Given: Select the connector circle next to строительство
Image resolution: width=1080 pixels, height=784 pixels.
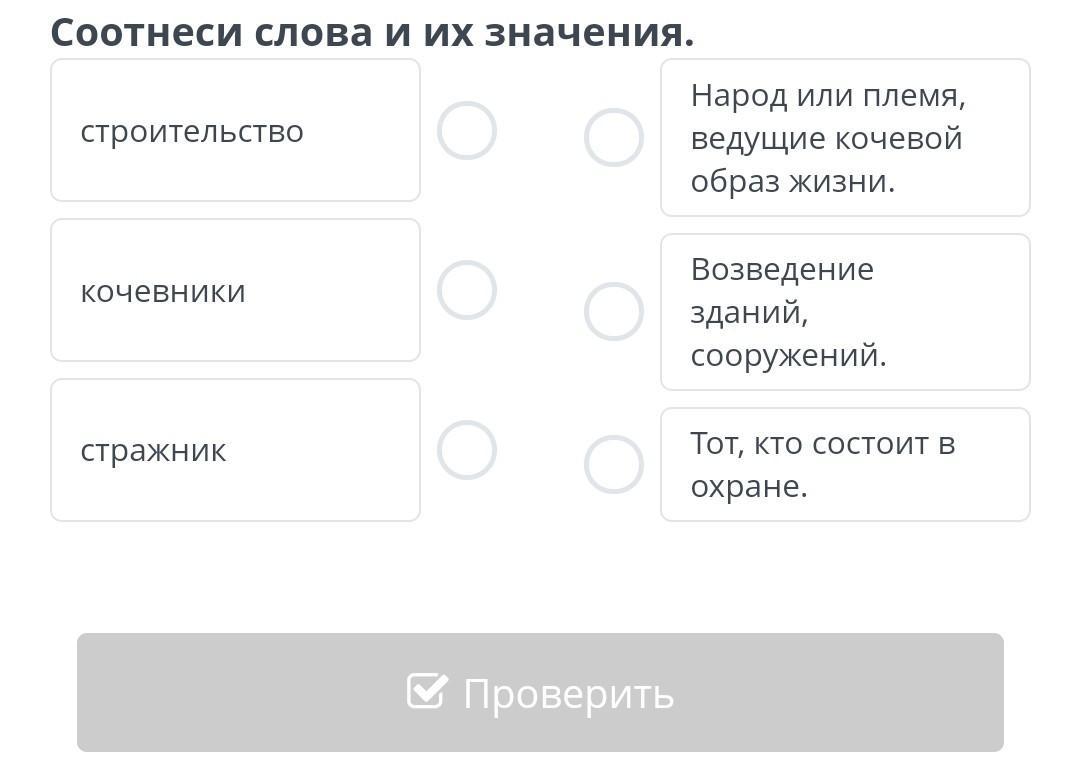Looking at the screenshot, I should tap(467, 131).
